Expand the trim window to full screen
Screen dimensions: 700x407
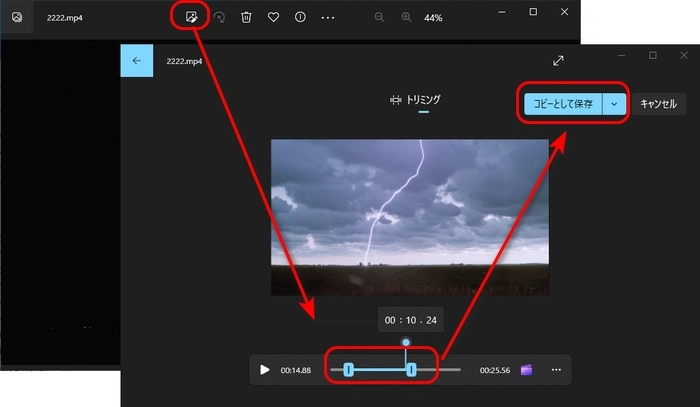click(x=558, y=61)
